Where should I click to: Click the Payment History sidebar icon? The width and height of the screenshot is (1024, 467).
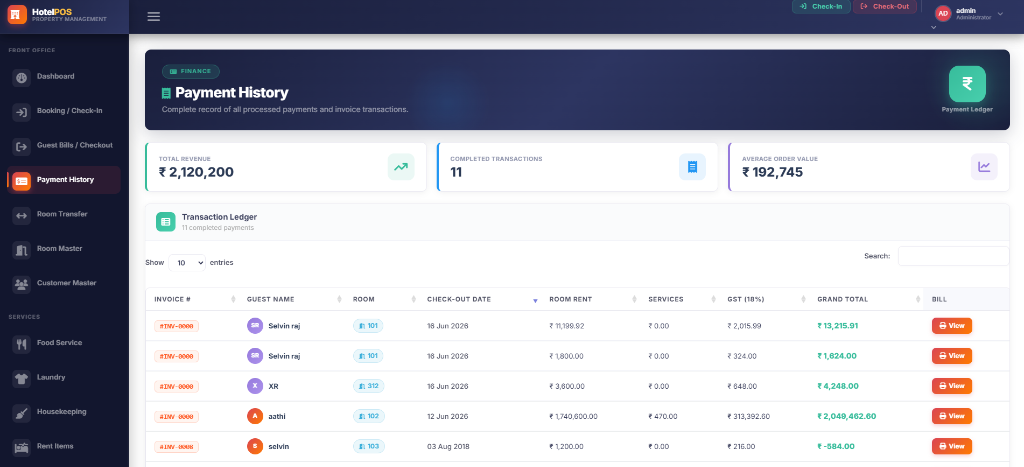[x=22, y=181]
